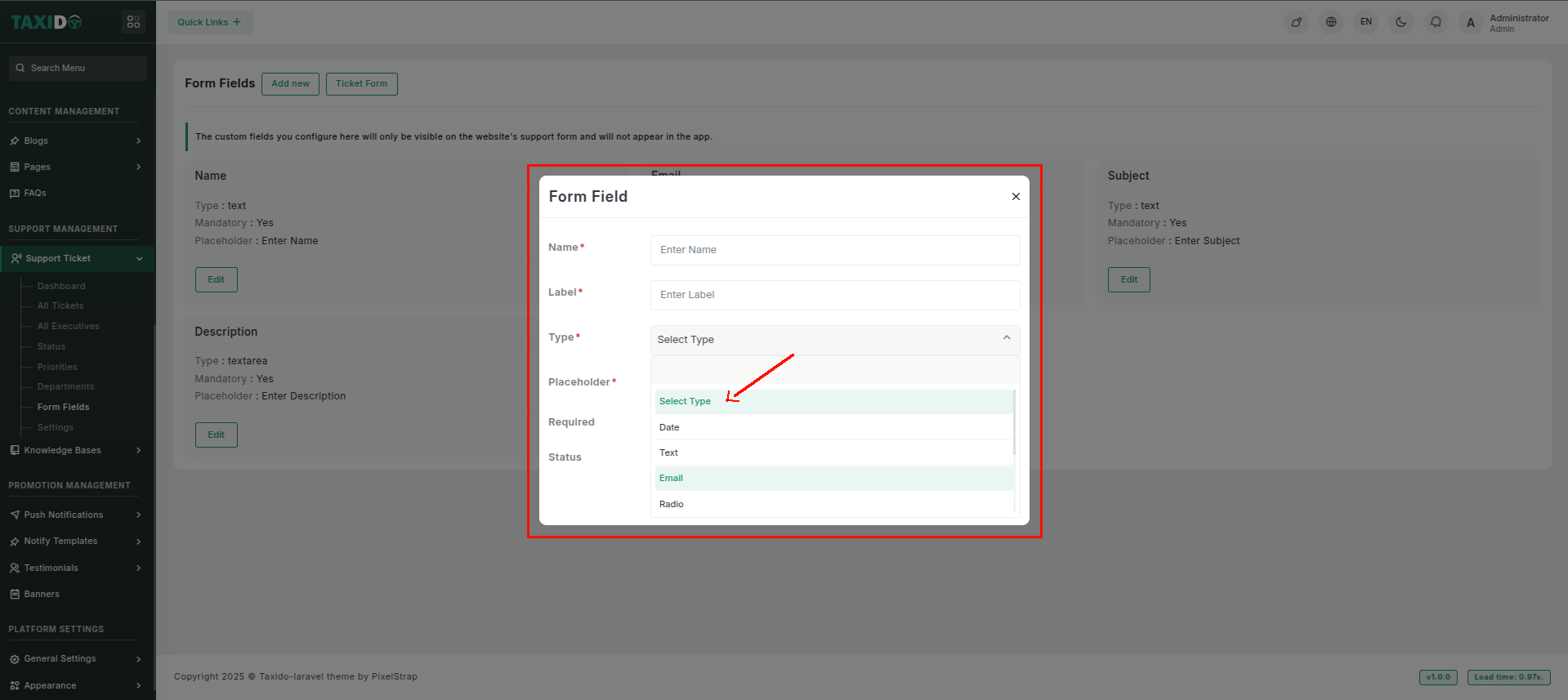The width and height of the screenshot is (1568, 700).
Task: Open the EN language selector
Action: click(x=1366, y=22)
